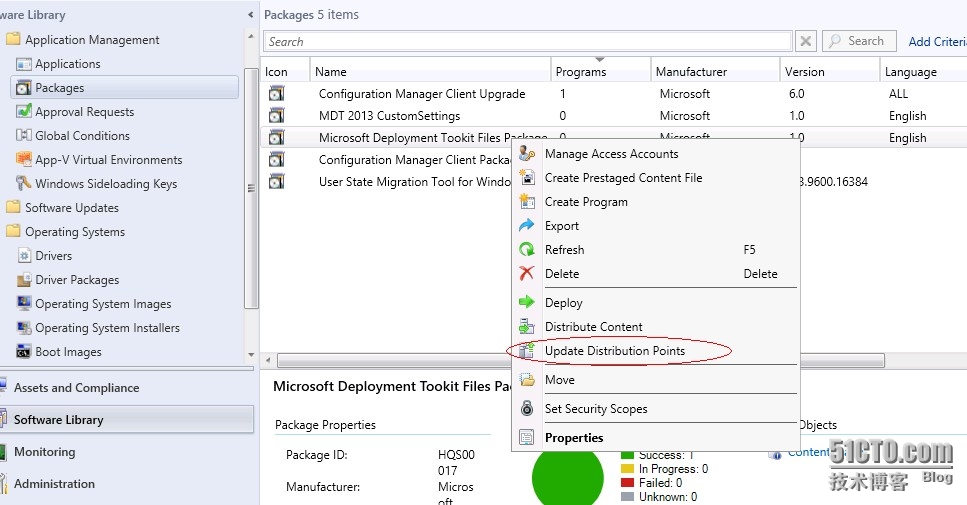The width and height of the screenshot is (967, 505).
Task: Click the green Refresh icon in the context menu
Action: click(x=527, y=250)
